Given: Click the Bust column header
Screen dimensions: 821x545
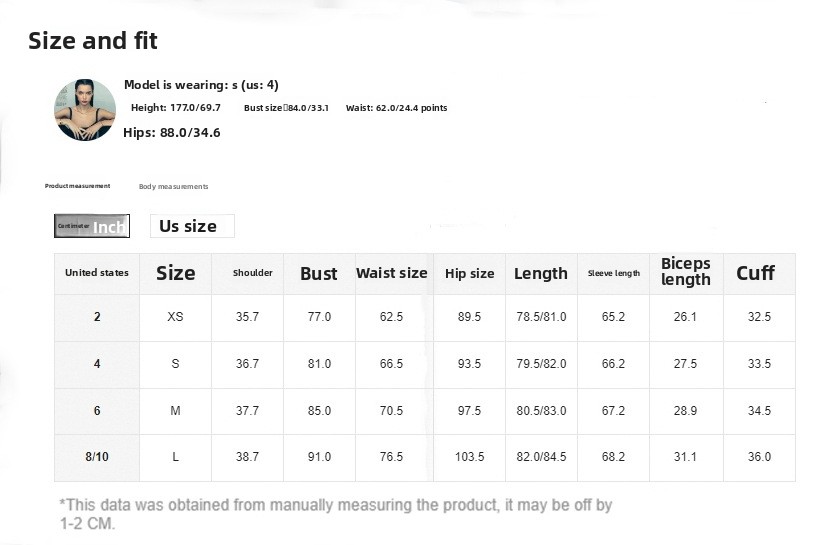Looking at the screenshot, I should click(x=319, y=273).
